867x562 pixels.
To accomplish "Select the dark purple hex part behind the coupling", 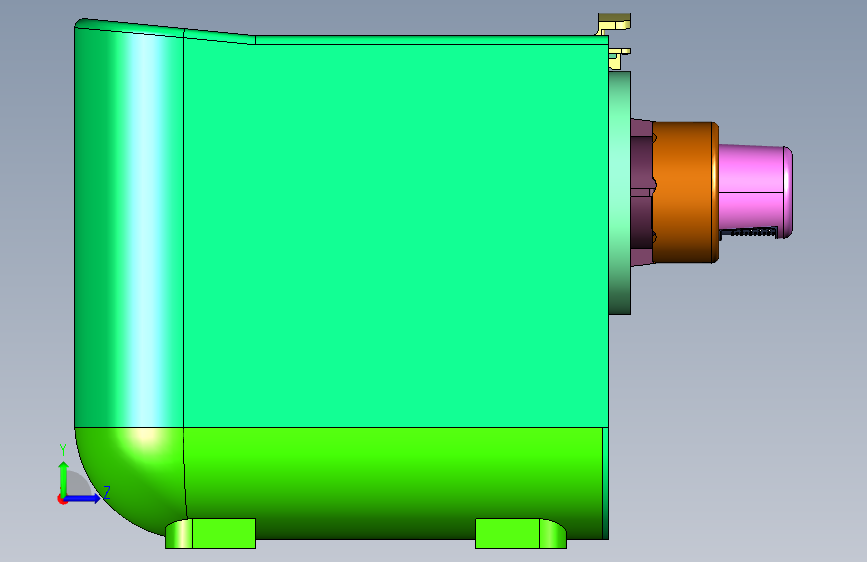I will click(642, 192).
